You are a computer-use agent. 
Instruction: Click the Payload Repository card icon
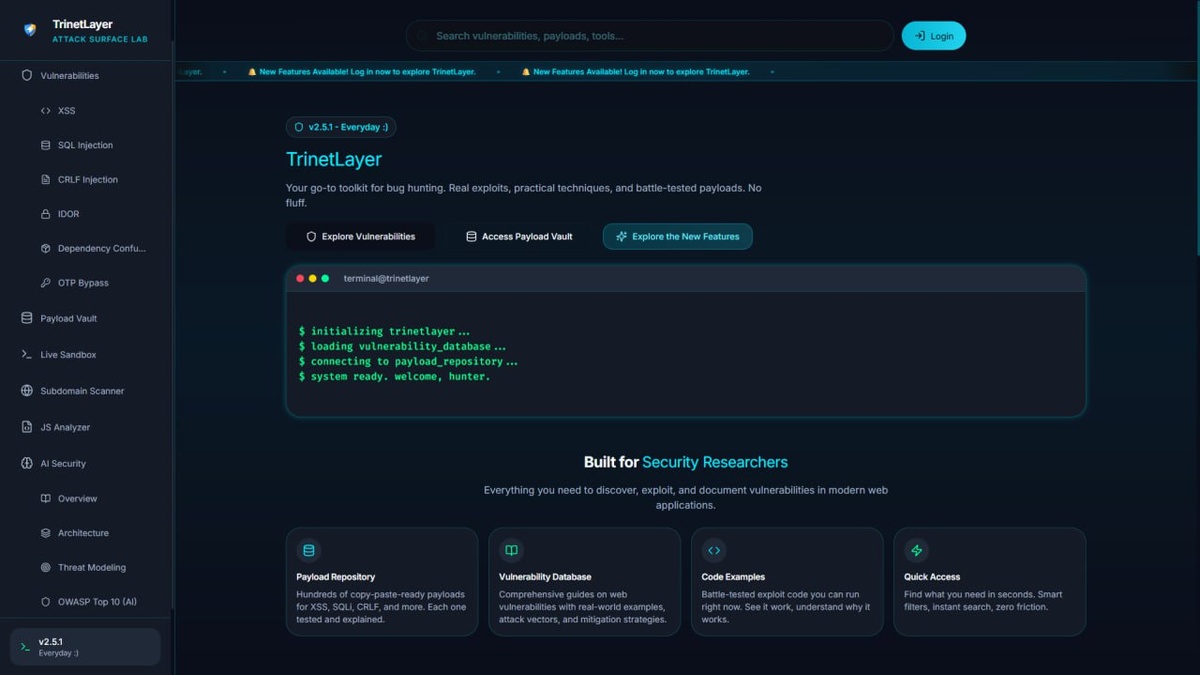point(309,550)
